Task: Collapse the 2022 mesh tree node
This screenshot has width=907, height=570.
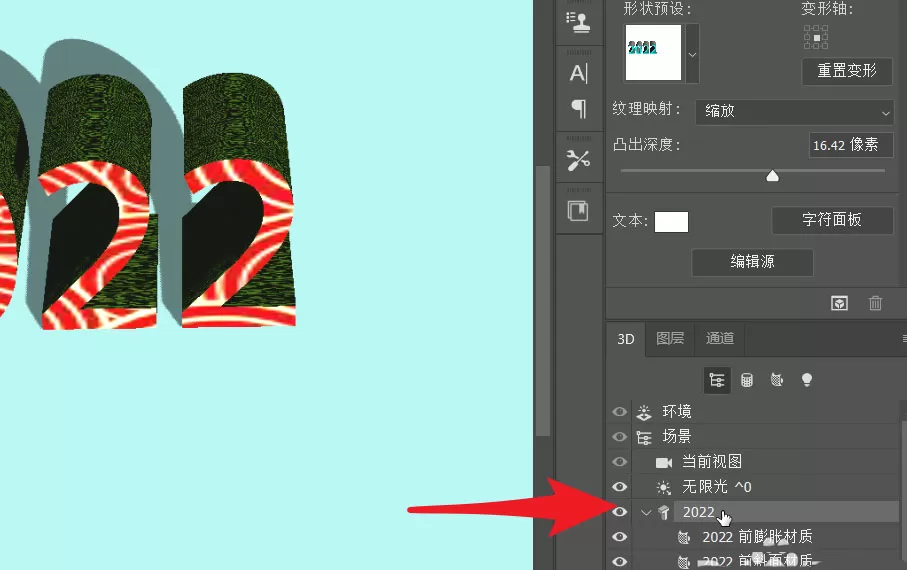Action: coord(646,512)
